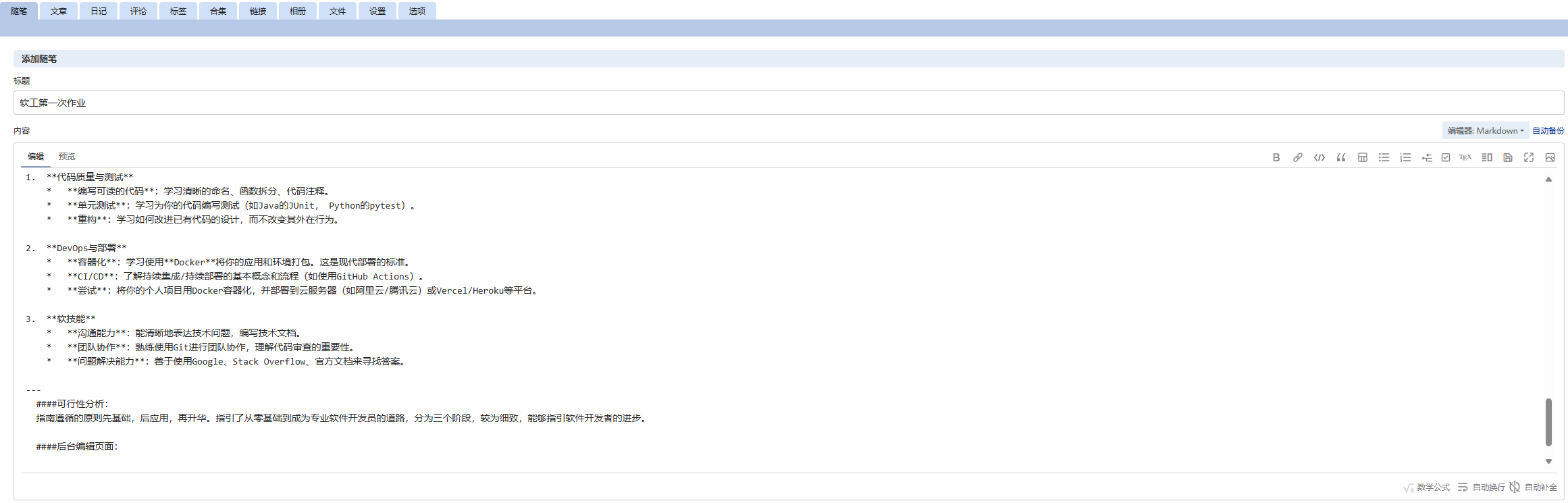Viewport: 1568px width, 503px height.
Task: Click the **容器化** bullet line
Action: (228, 262)
